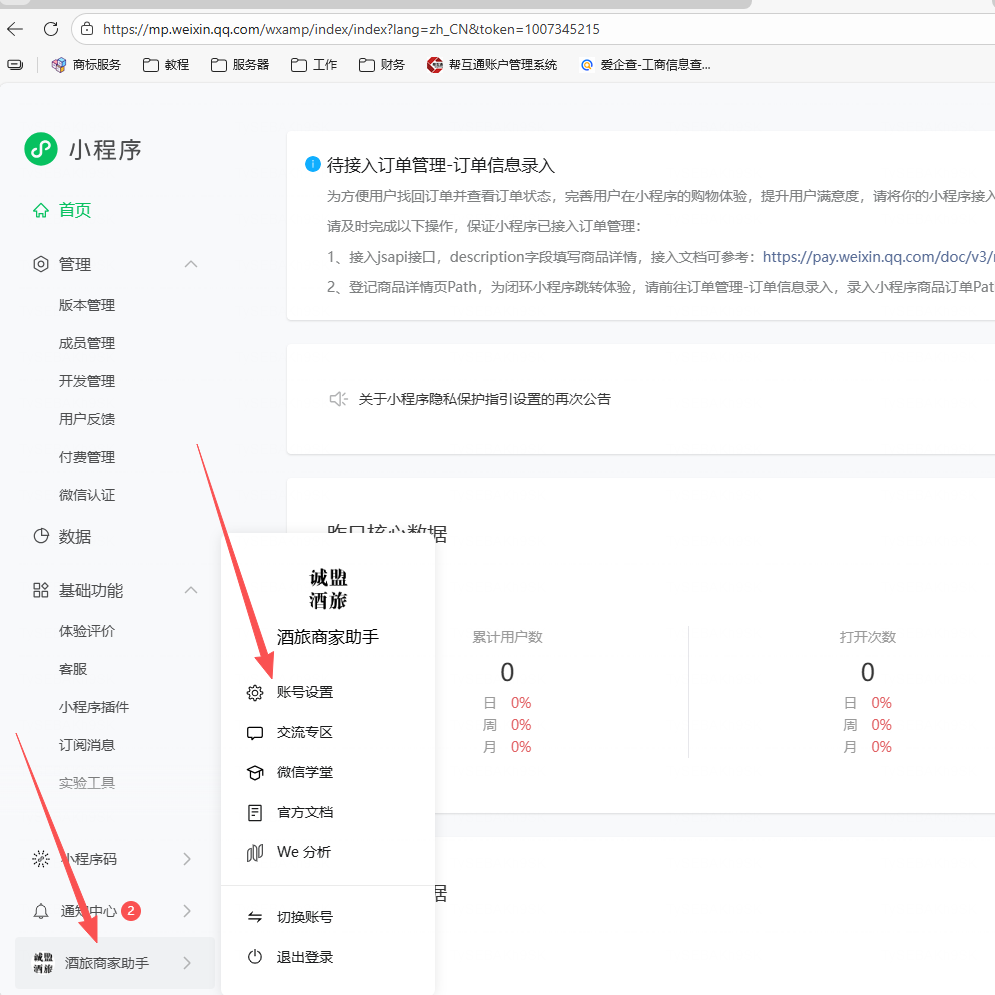
Task: Click the browser address bar URL
Action: [x=350, y=29]
